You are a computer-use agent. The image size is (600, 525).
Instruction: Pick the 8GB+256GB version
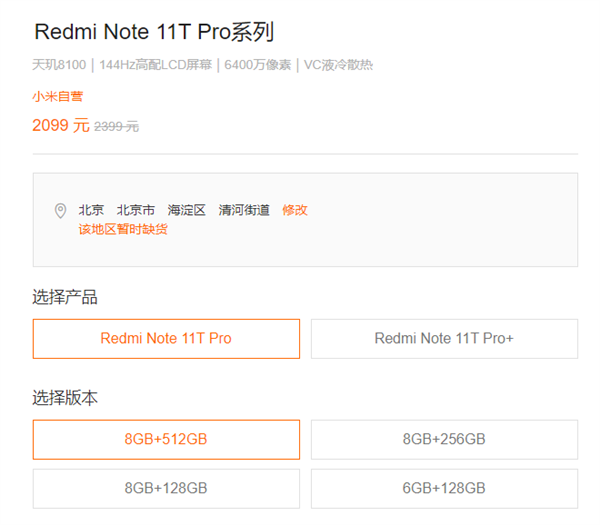pos(444,439)
